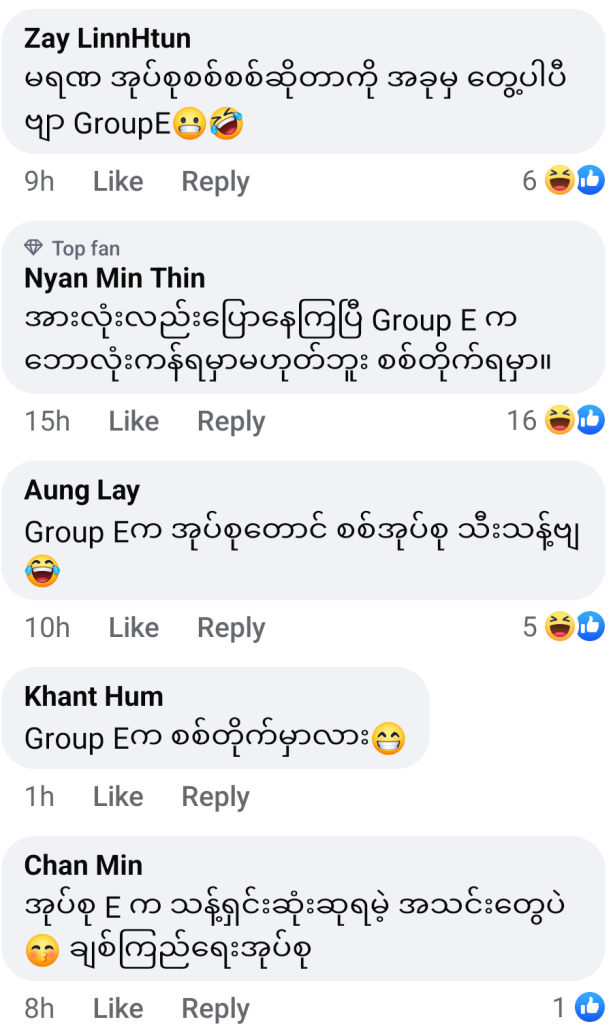This screenshot has width=613, height=1024.
Task: Like Zay LinnHtun's comment
Action: point(118,182)
